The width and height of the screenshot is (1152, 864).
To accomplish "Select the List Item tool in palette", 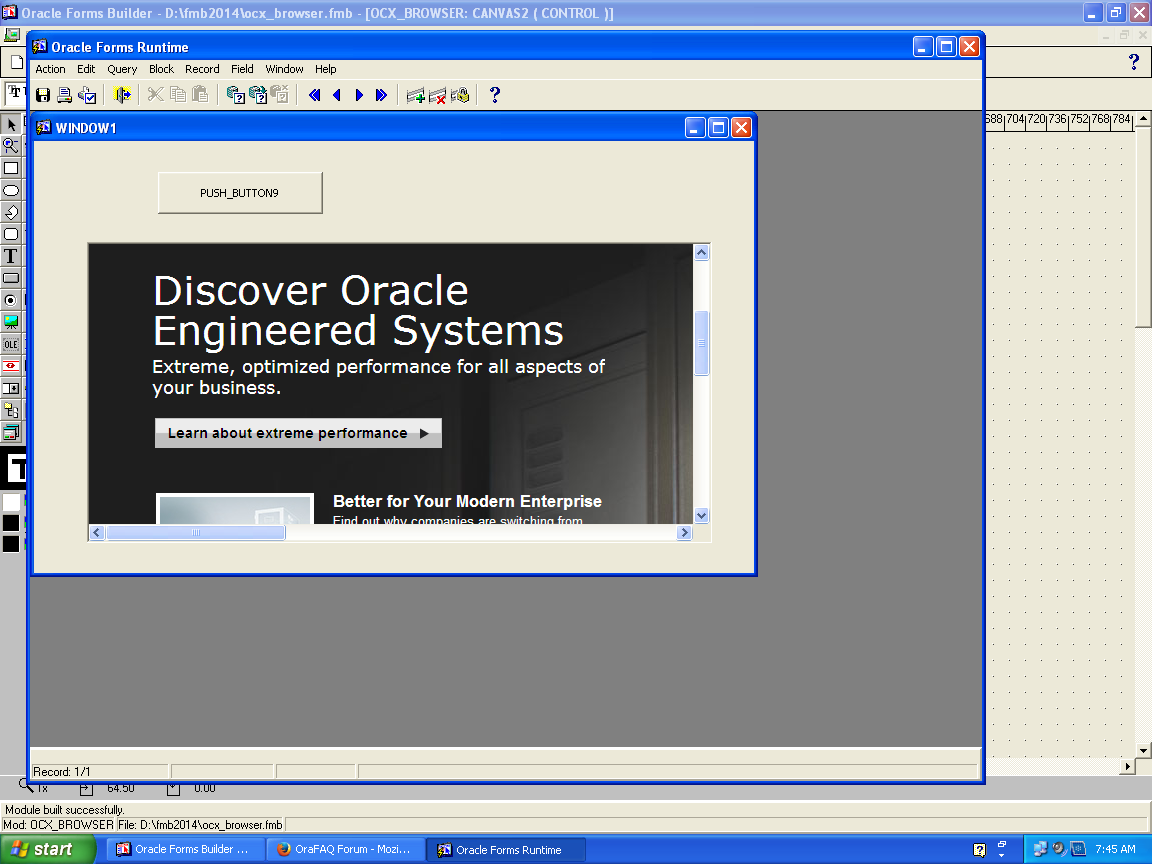I will pyautogui.click(x=11, y=388).
